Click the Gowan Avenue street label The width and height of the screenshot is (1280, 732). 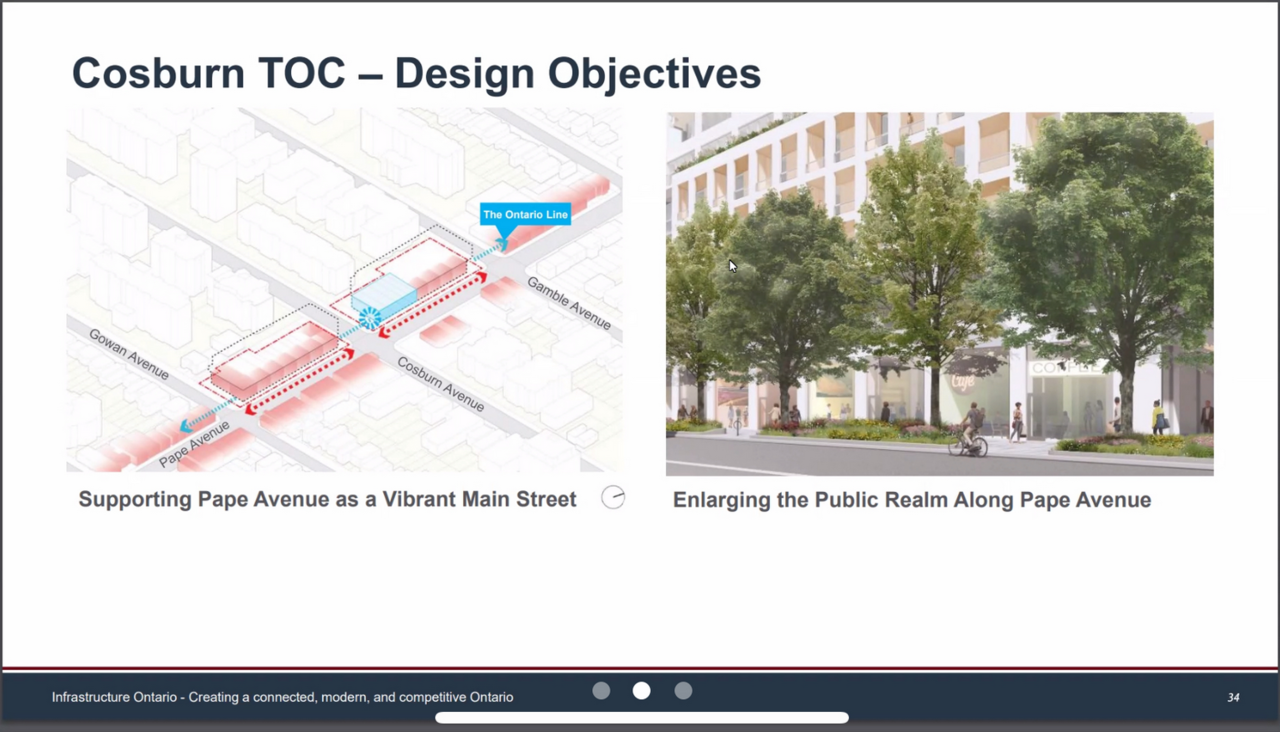[129, 353]
